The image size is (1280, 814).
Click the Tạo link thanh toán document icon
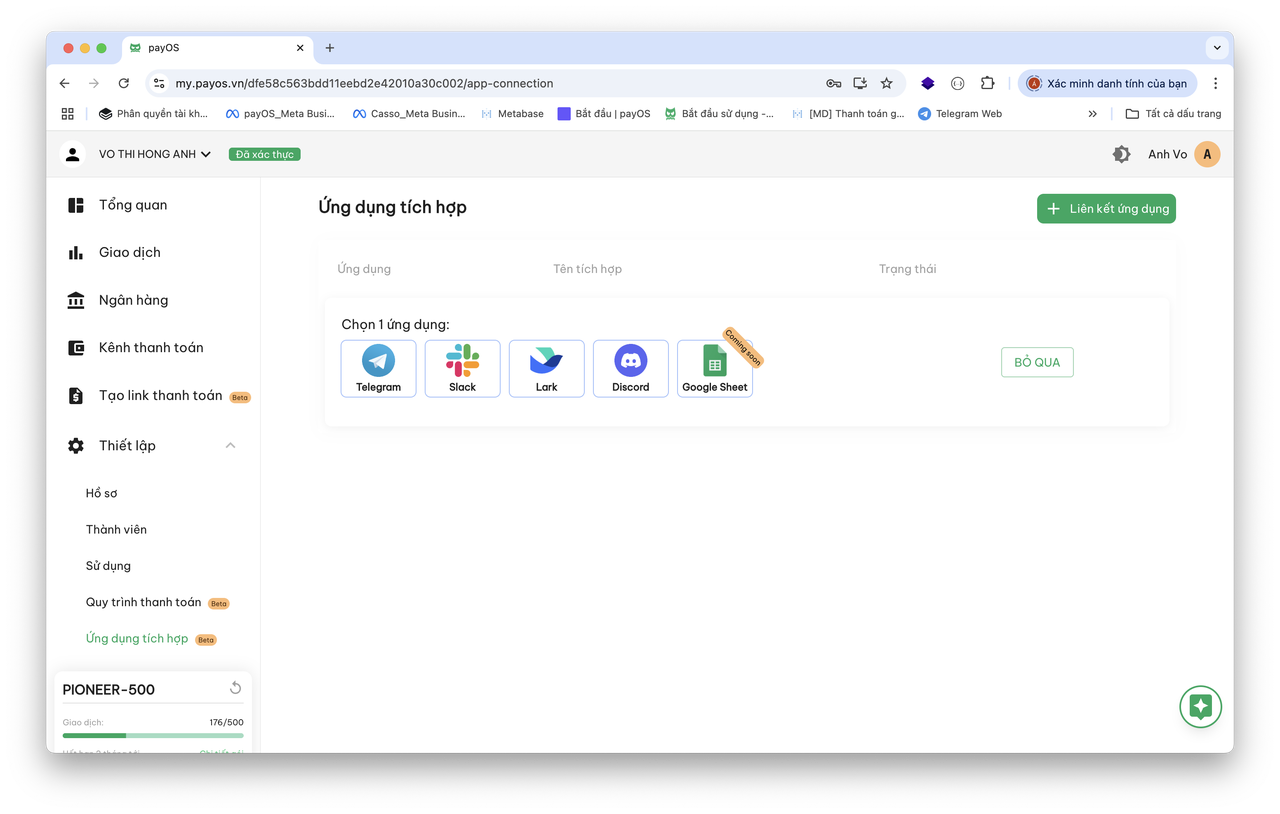(x=76, y=396)
